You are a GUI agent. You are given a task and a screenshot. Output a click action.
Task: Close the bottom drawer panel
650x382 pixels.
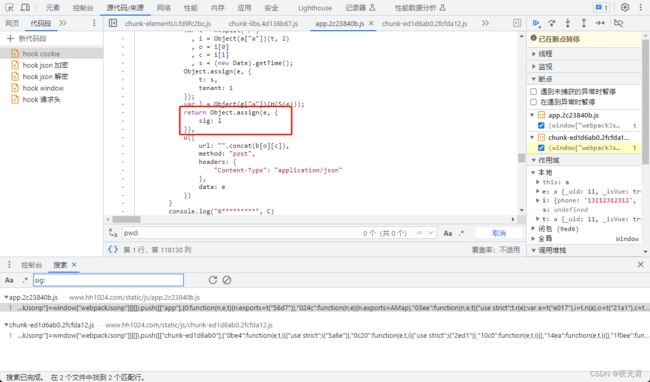[640, 264]
